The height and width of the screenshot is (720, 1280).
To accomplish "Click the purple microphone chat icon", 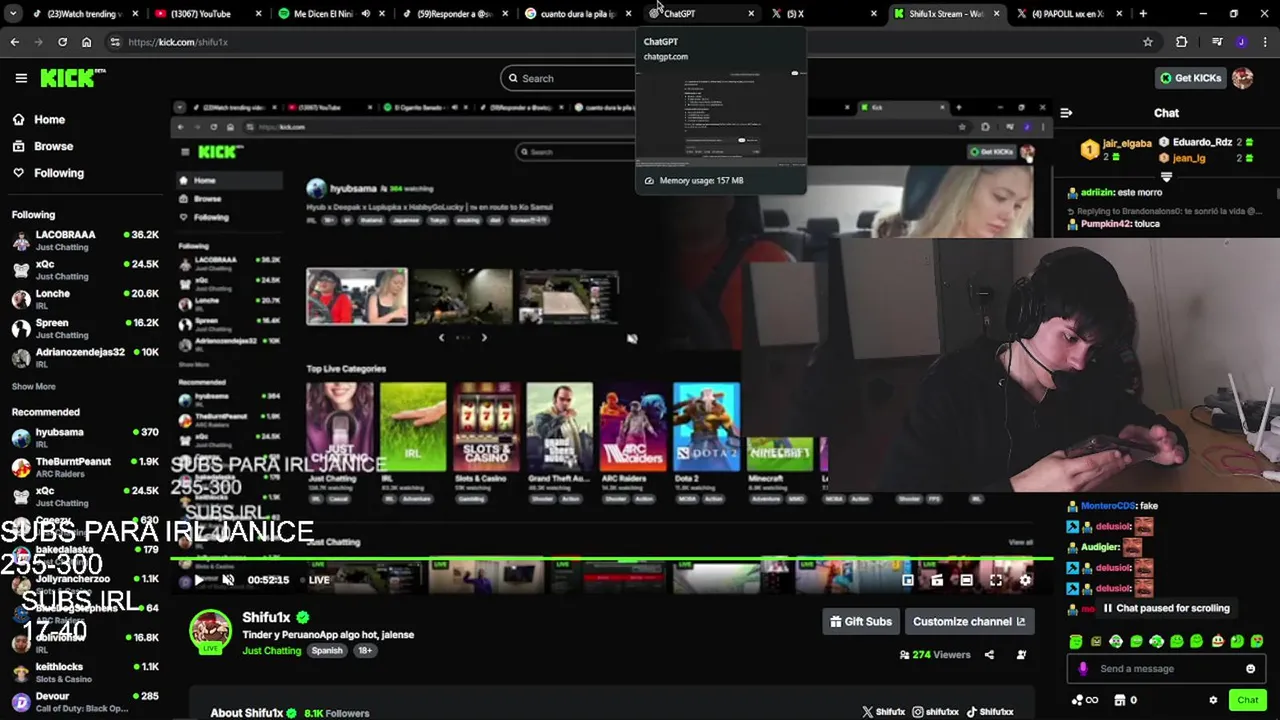I will coord(1083,669).
